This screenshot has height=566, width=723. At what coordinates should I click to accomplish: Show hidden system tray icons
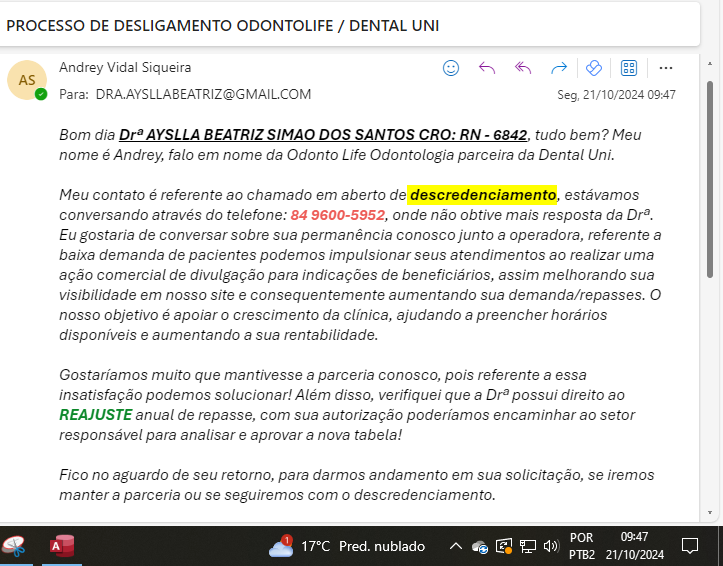455,547
